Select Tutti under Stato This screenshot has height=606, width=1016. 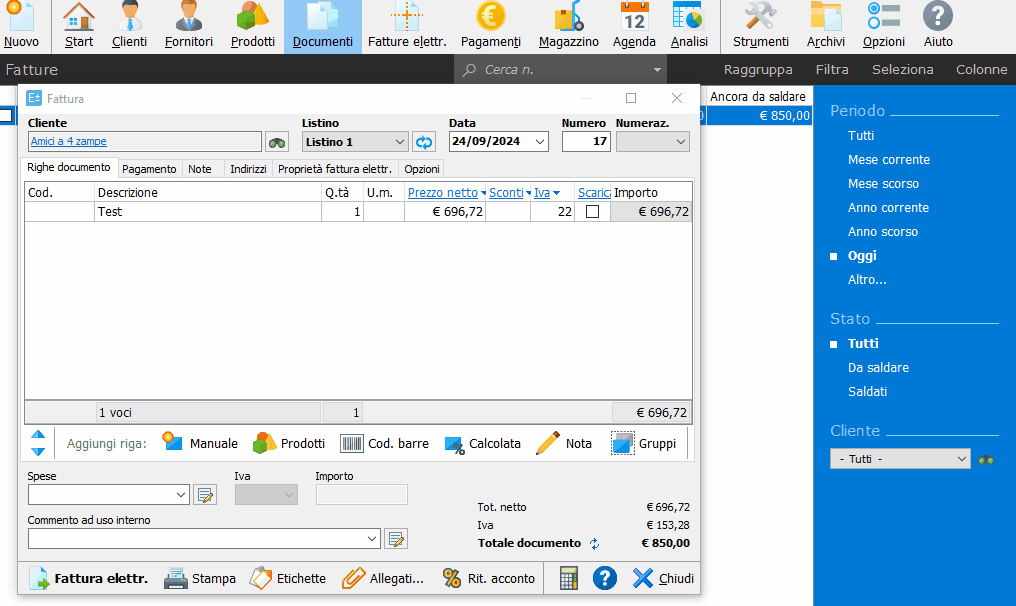pyautogui.click(x=863, y=344)
